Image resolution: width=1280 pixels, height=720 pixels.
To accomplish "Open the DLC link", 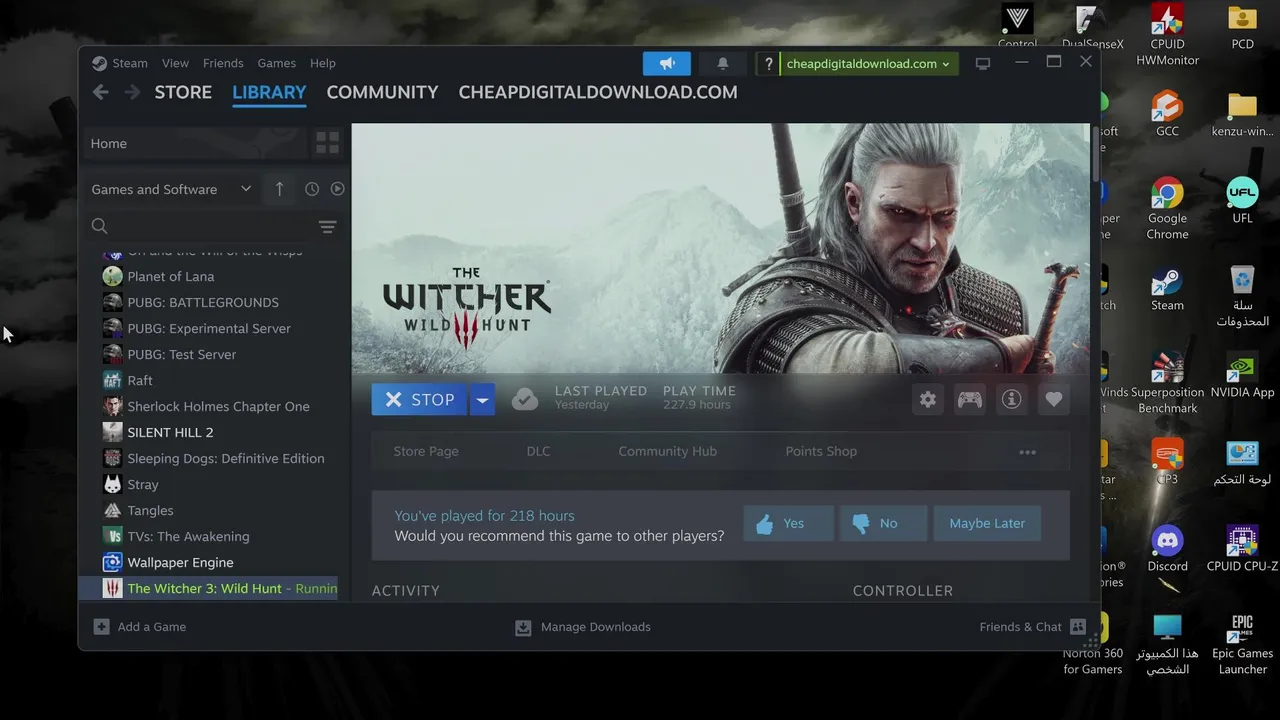I will point(538,451).
